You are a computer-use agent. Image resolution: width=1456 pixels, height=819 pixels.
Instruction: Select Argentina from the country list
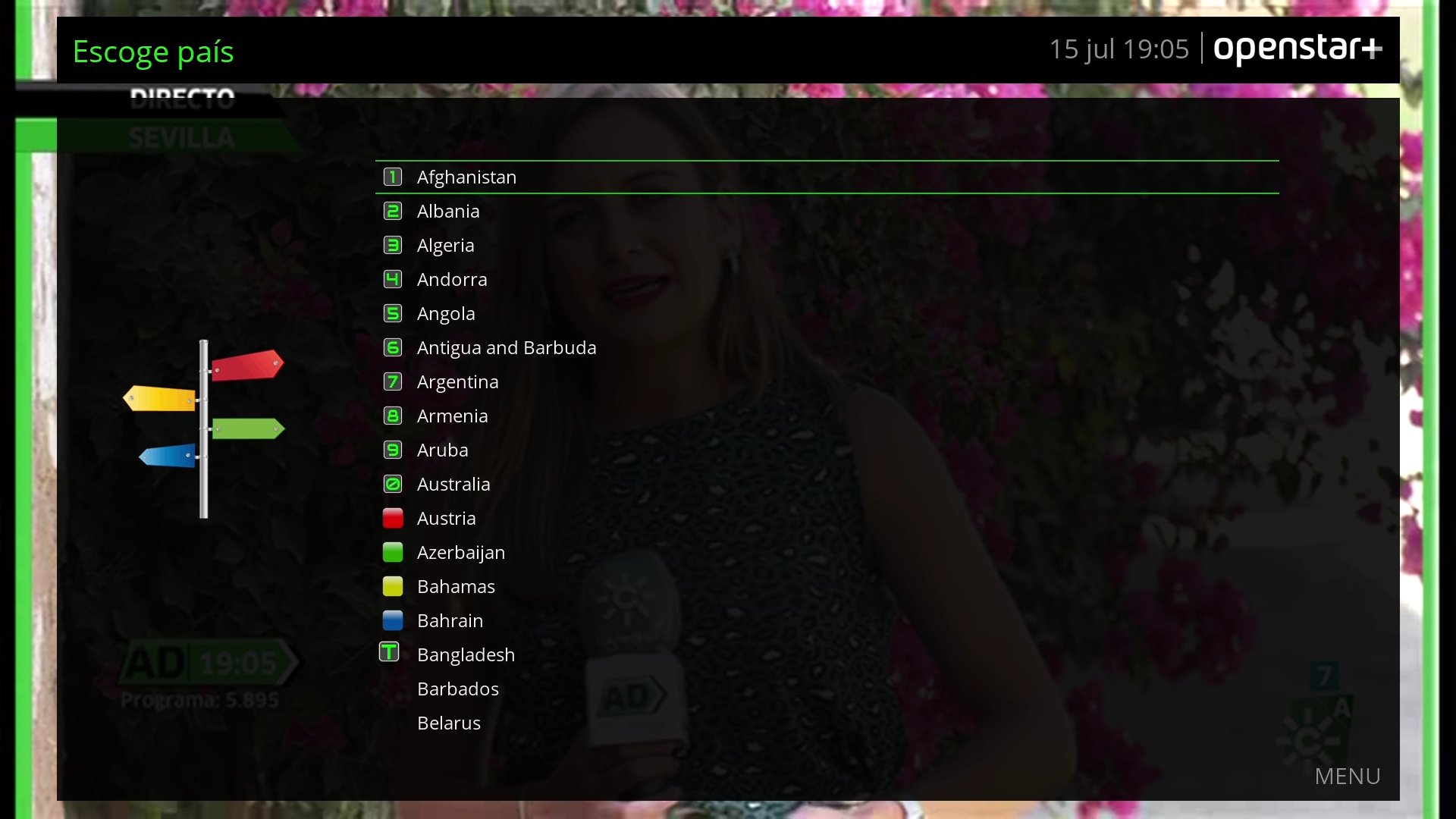[x=457, y=381]
